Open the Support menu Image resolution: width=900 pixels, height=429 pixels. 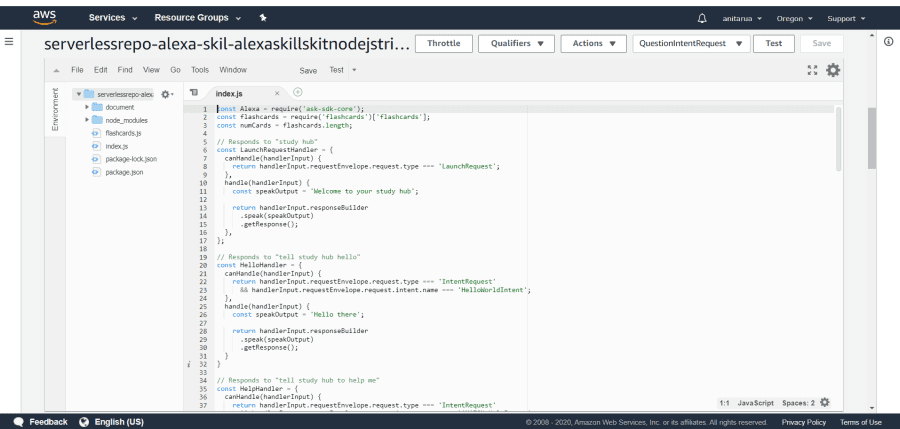(846, 18)
